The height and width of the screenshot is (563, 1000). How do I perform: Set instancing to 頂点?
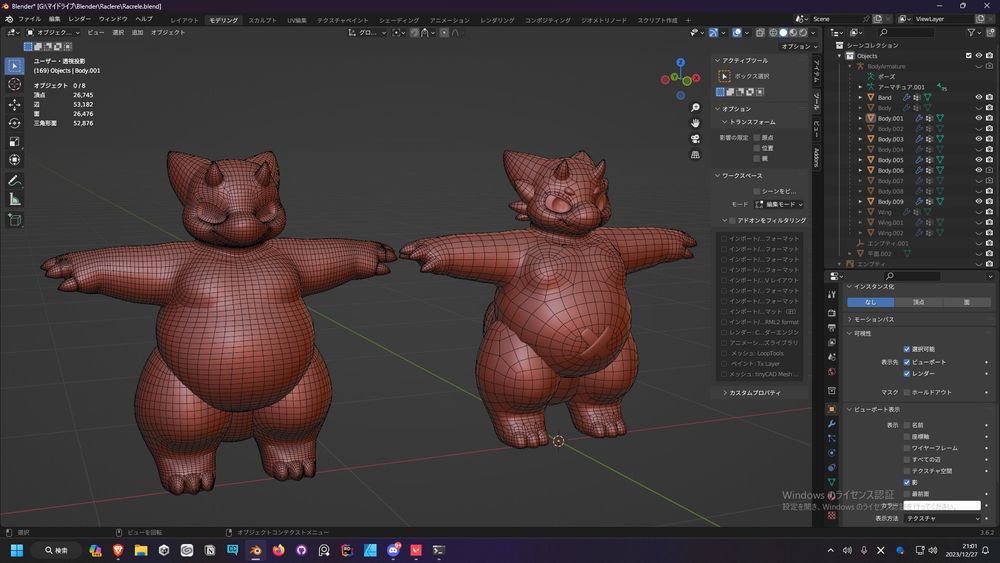[x=918, y=302]
